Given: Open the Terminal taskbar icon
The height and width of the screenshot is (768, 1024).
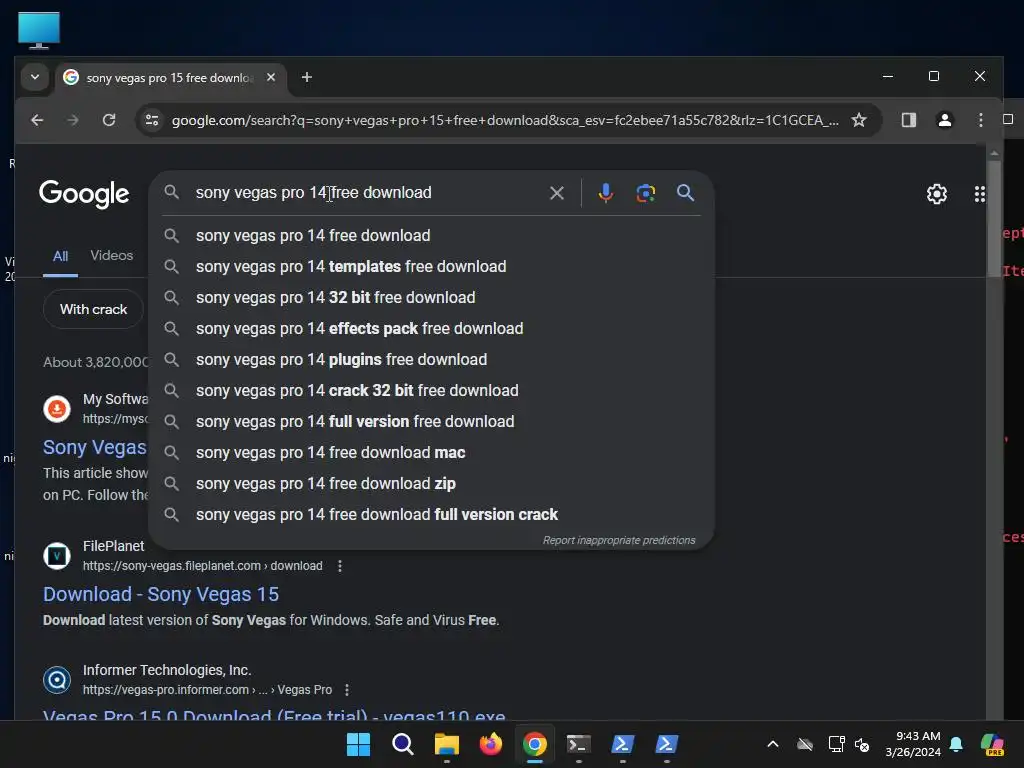Looking at the screenshot, I should tap(579, 744).
